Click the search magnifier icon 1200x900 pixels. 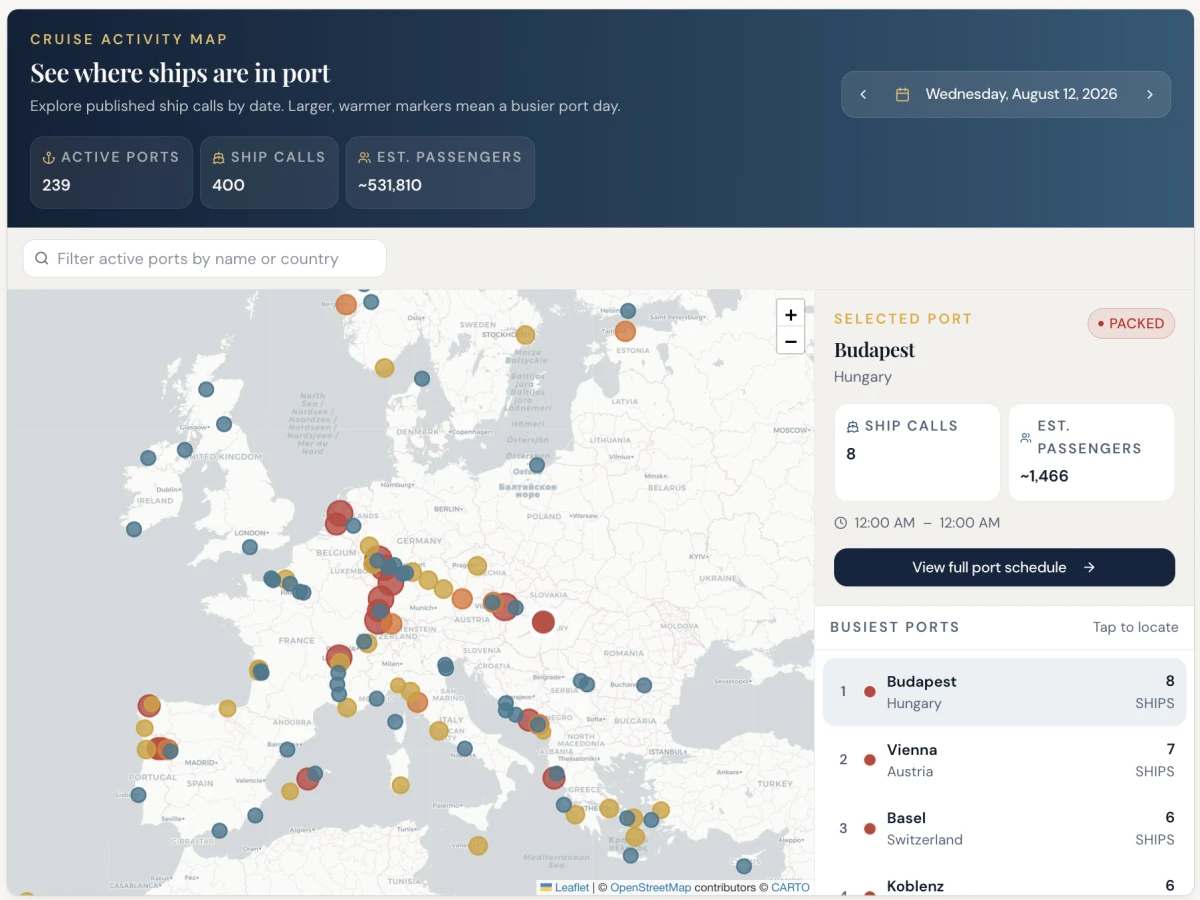click(42, 258)
